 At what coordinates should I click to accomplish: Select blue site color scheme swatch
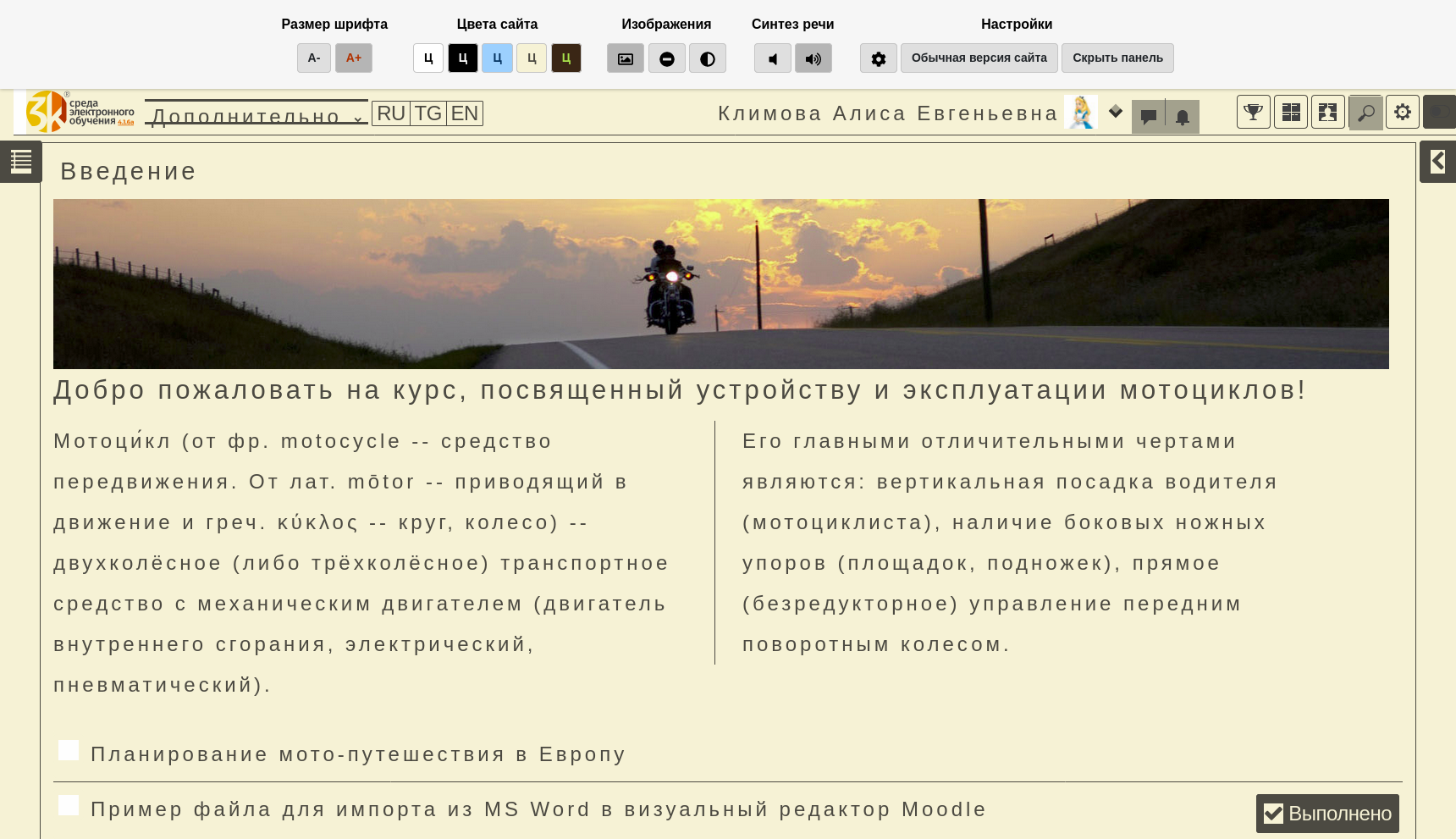click(498, 58)
